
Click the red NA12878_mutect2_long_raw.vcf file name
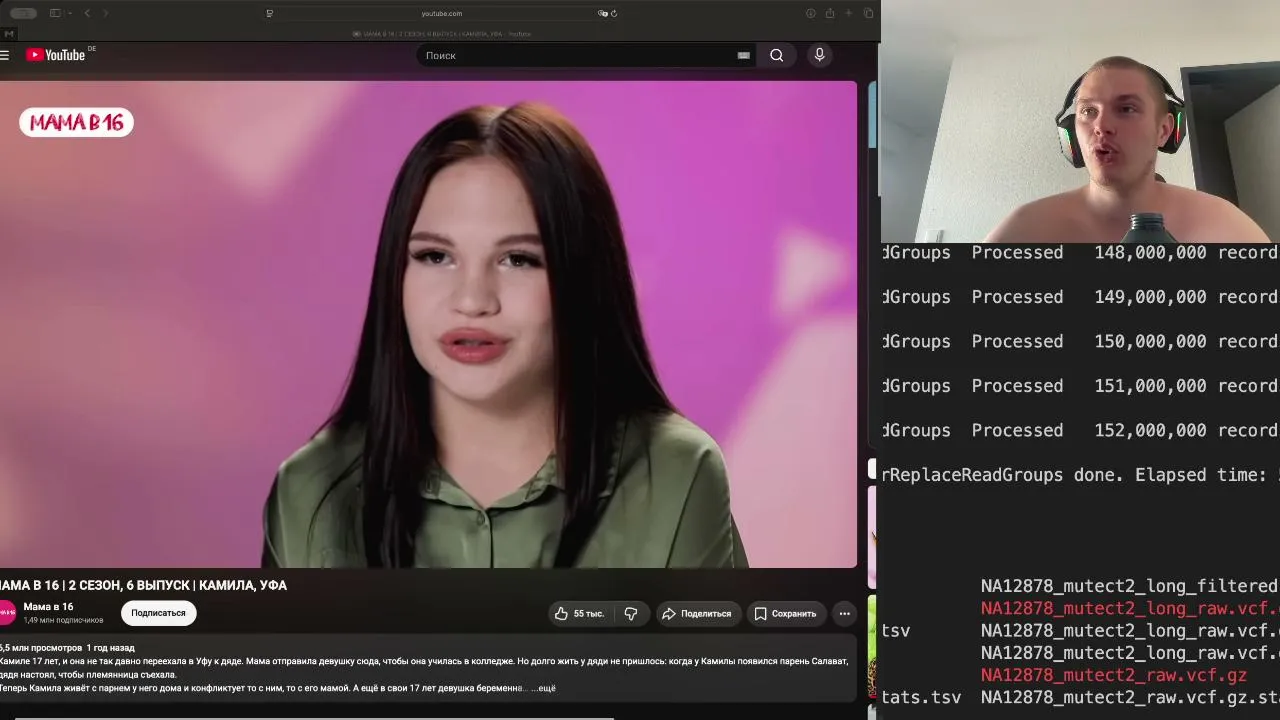point(1130,609)
